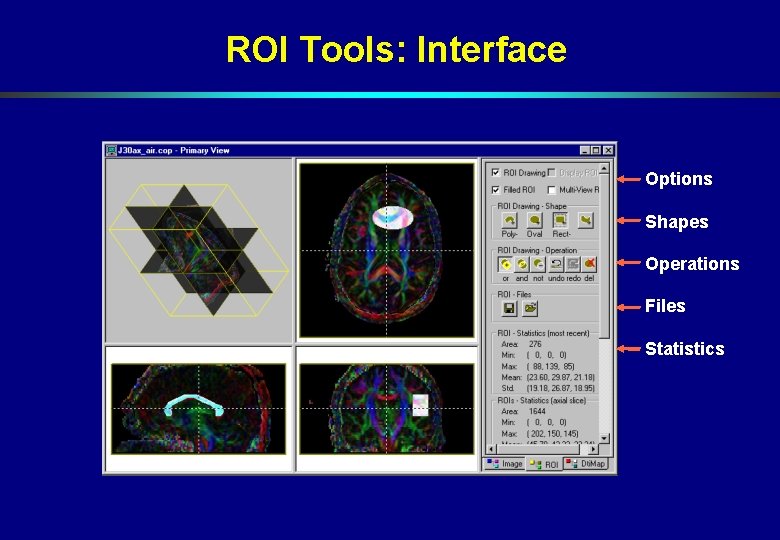Image resolution: width=780 pixels, height=540 pixels.
Task: Click the 'ROI Drawing - Shape' group label
Action: (532, 206)
